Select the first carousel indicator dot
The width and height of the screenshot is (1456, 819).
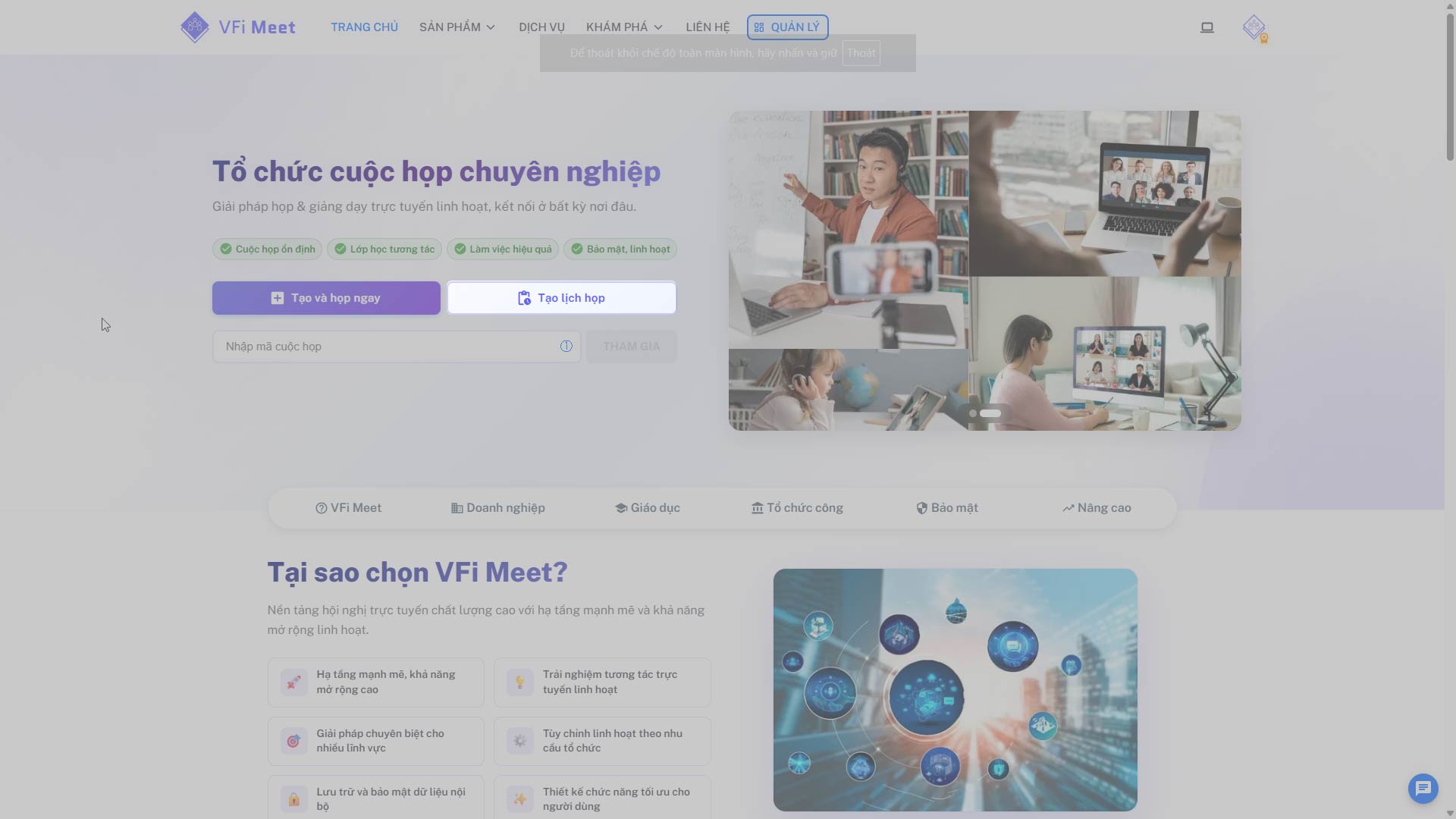(973, 413)
